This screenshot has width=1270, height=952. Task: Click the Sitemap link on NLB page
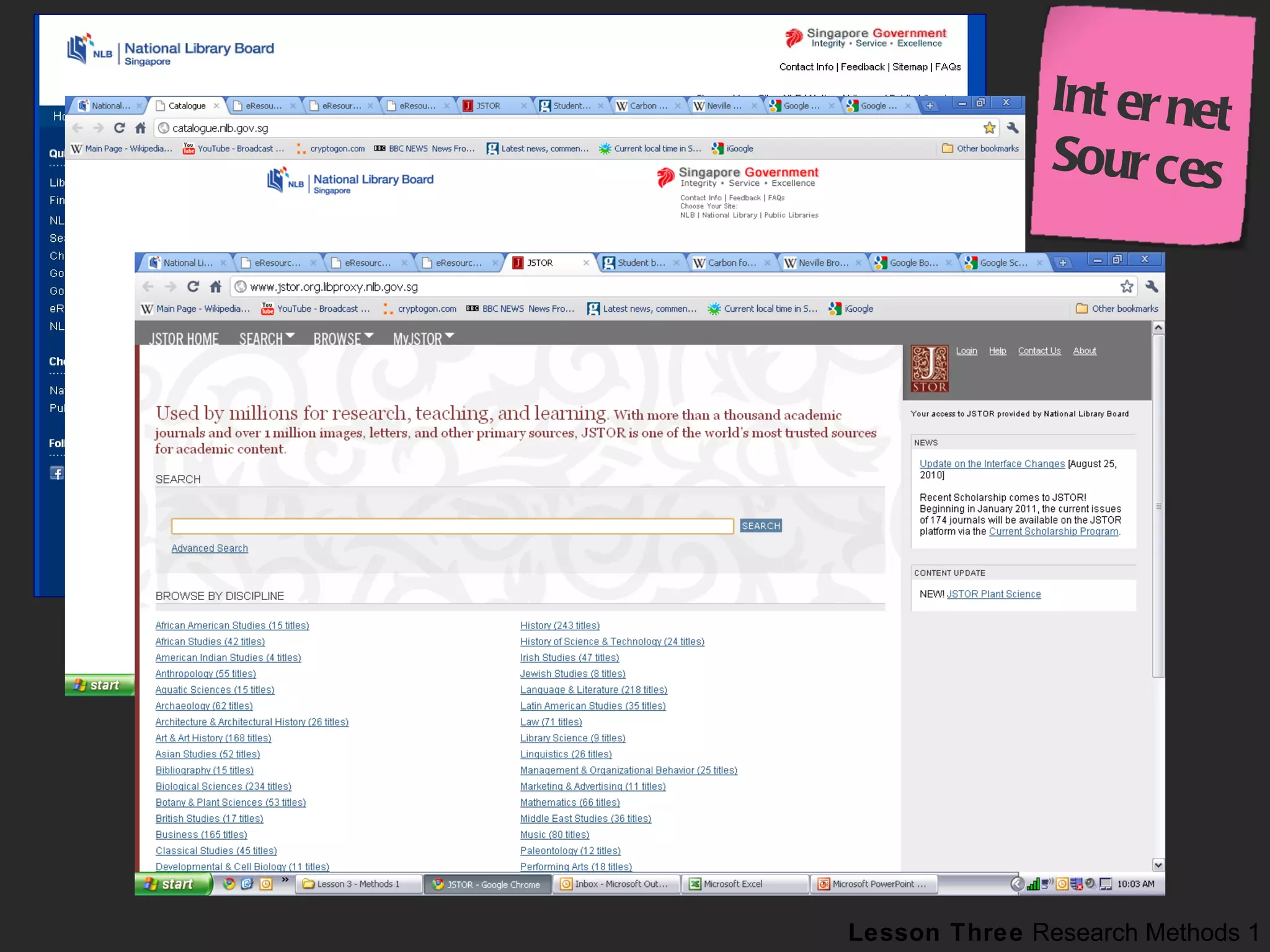pos(910,67)
